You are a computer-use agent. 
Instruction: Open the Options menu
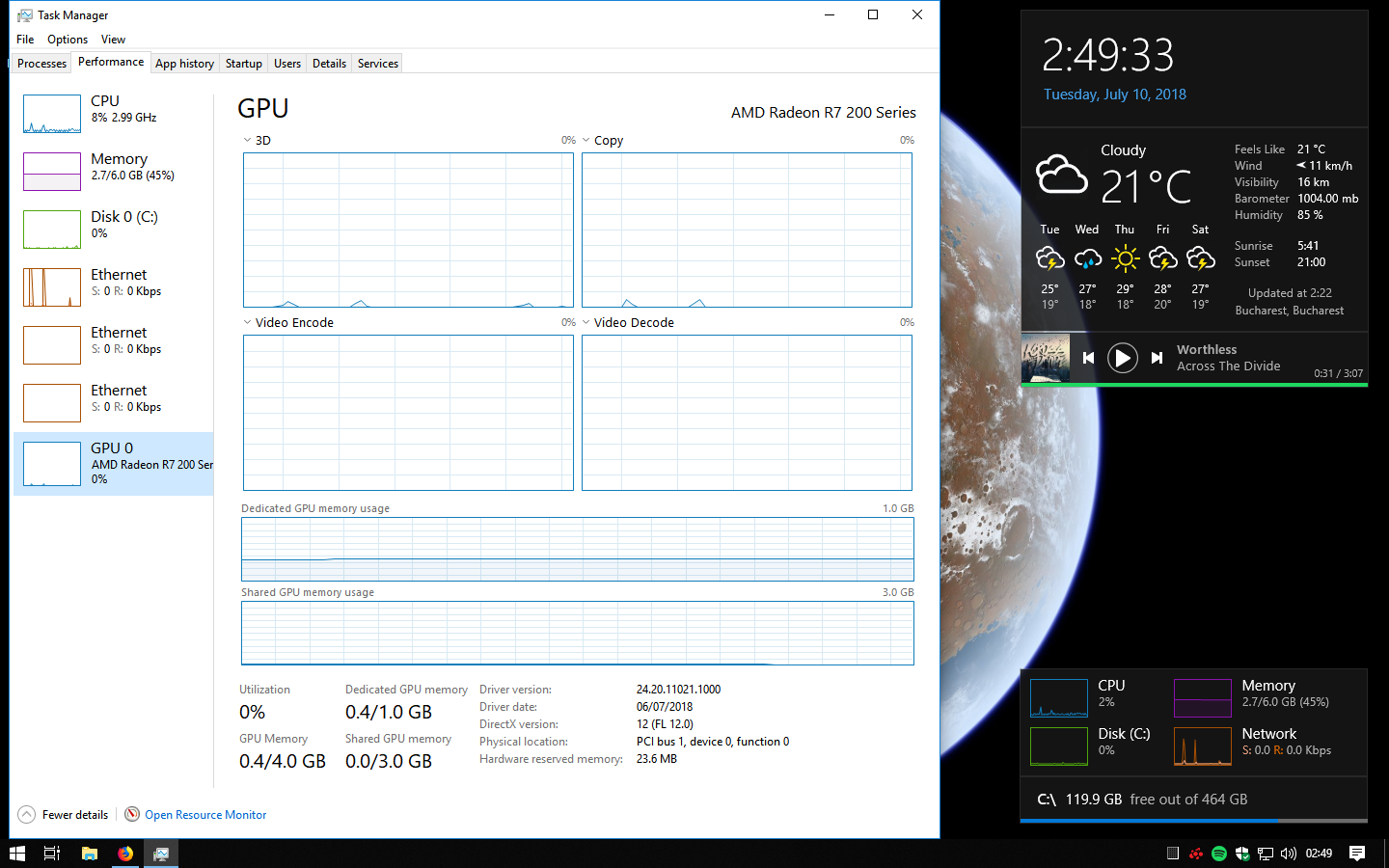pyautogui.click(x=67, y=39)
